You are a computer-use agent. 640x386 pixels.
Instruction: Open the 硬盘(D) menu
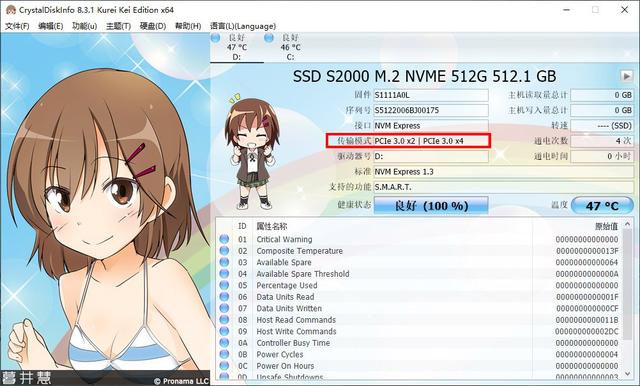tap(152, 26)
